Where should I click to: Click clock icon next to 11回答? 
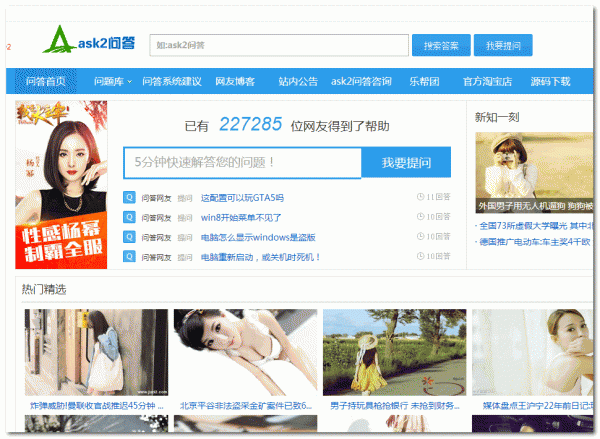click(420, 197)
